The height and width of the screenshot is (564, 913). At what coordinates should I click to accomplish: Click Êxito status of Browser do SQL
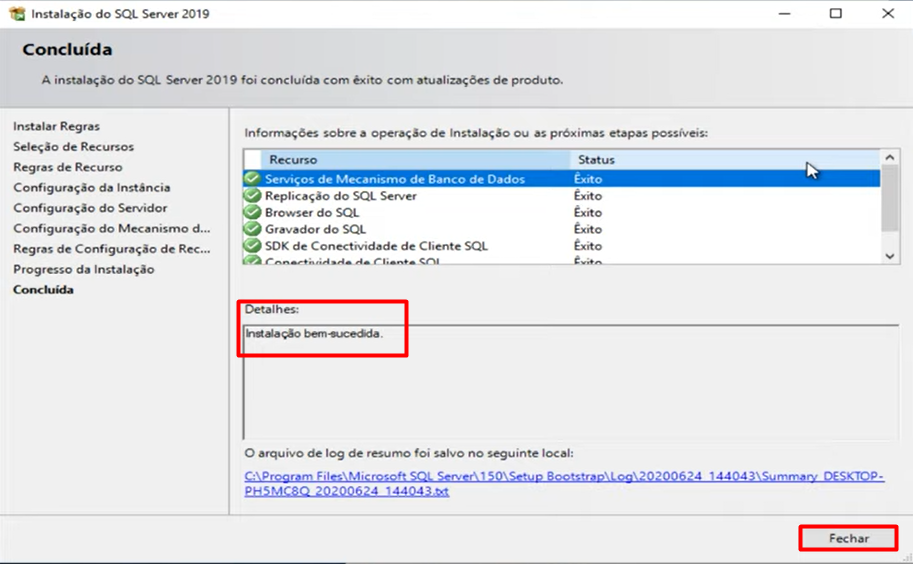588,212
